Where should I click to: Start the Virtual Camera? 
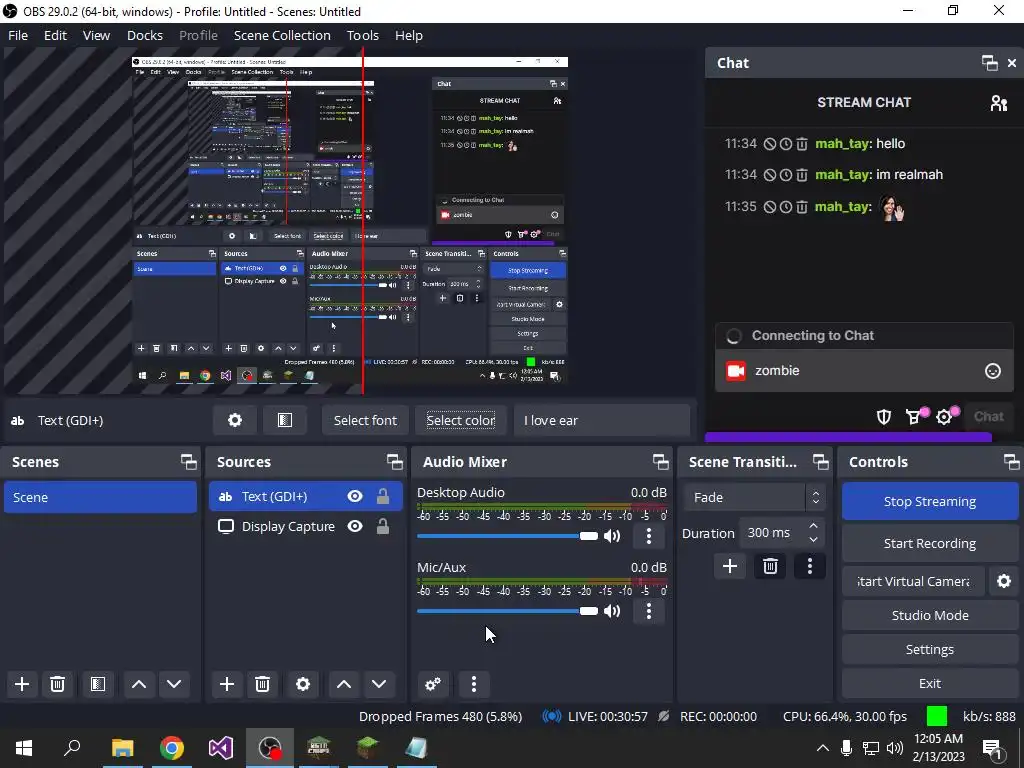click(913, 581)
